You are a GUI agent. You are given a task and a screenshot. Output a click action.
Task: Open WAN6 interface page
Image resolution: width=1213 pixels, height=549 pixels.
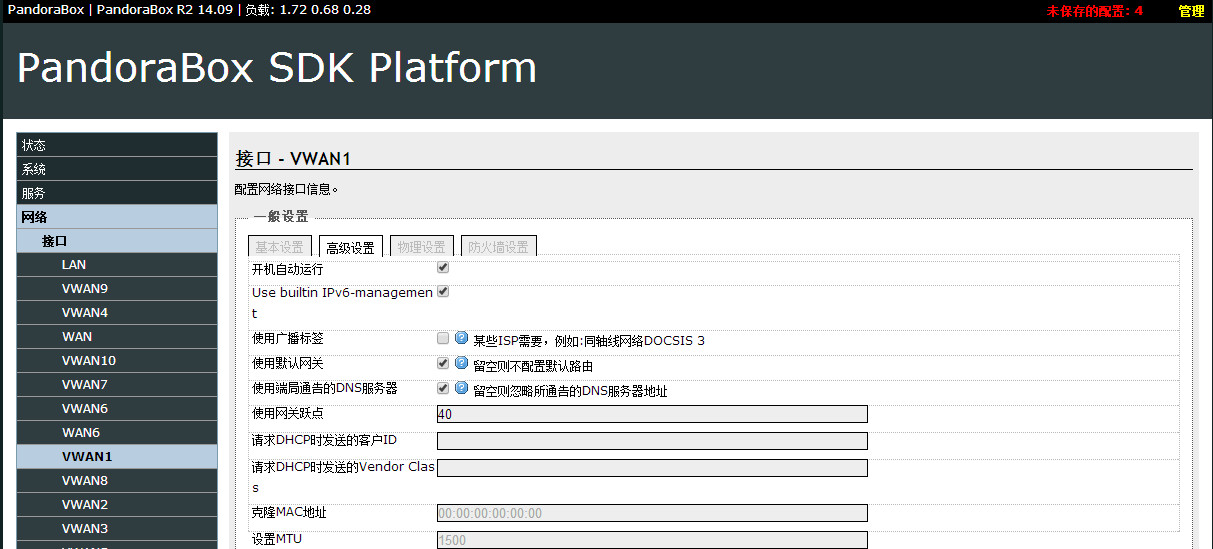pyautogui.click(x=117, y=433)
